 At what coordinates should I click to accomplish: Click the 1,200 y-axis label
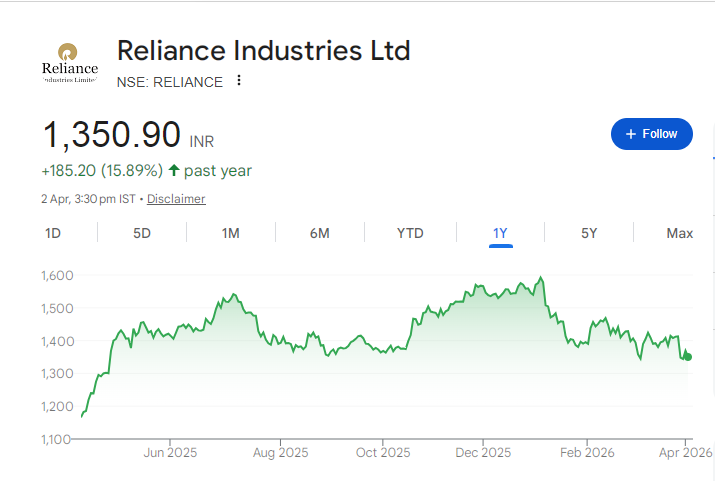(57, 406)
